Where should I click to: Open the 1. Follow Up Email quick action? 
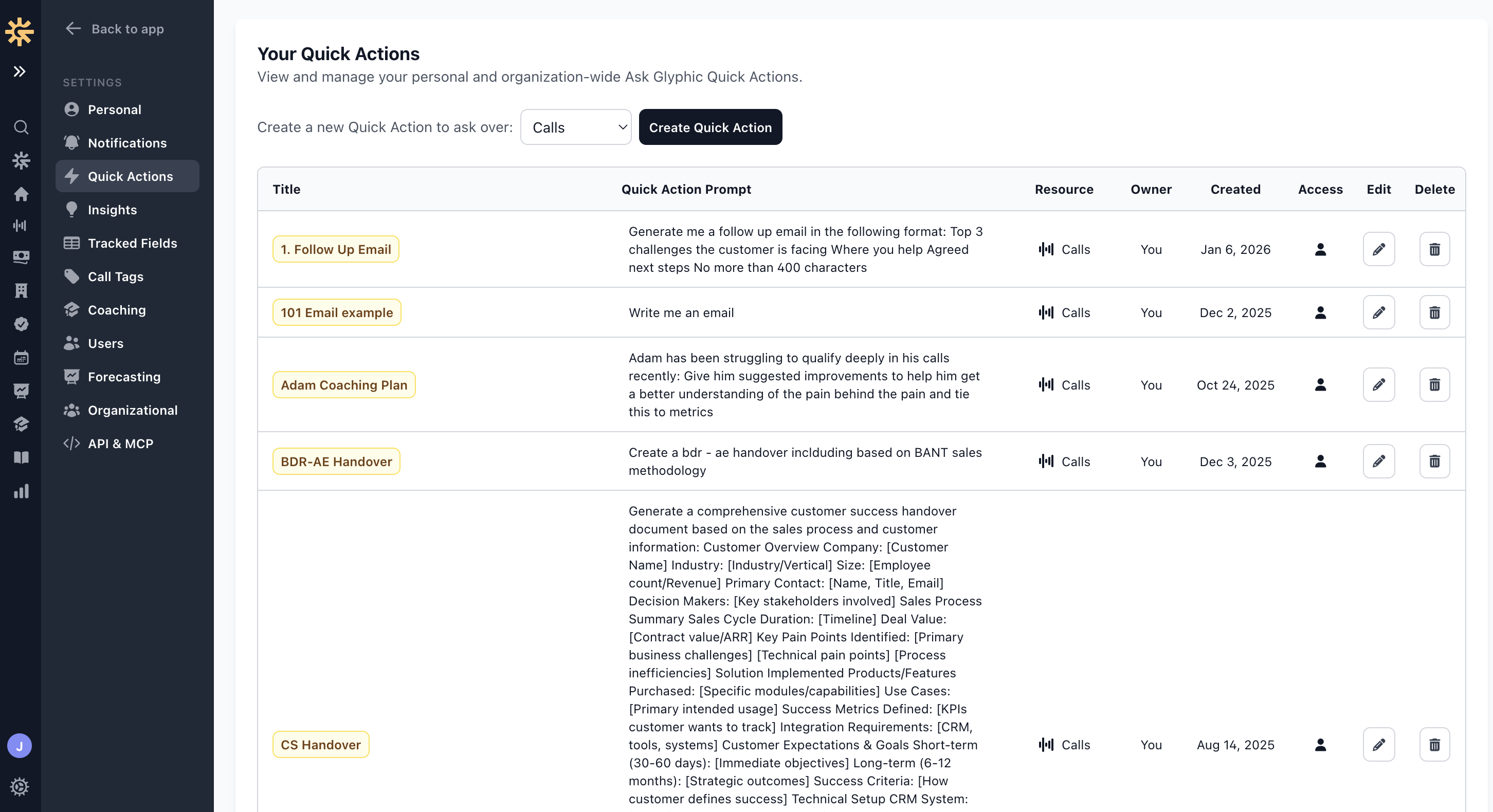click(x=336, y=249)
